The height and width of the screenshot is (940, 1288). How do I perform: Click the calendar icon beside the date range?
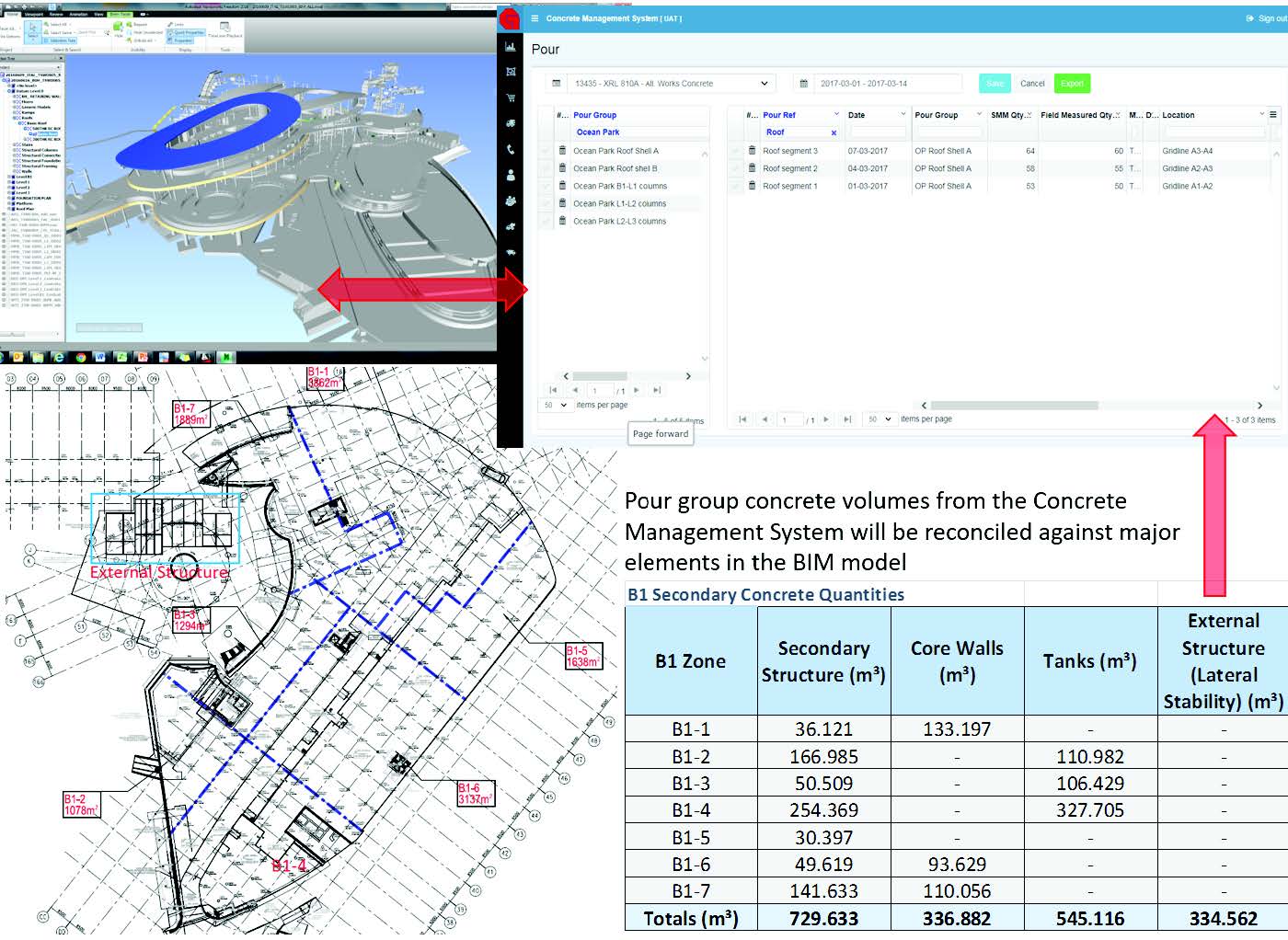803,84
